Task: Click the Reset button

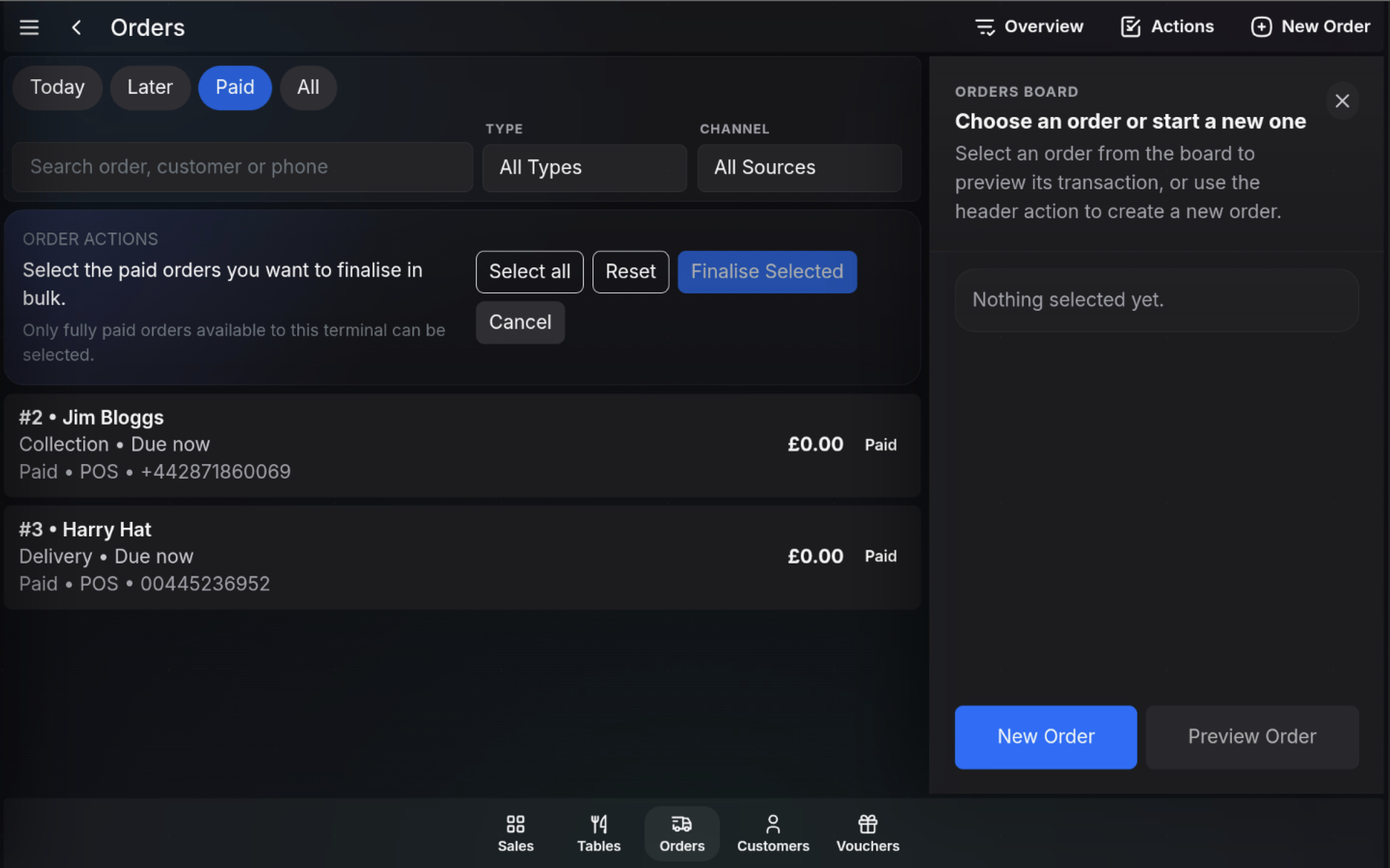Action: [630, 272]
